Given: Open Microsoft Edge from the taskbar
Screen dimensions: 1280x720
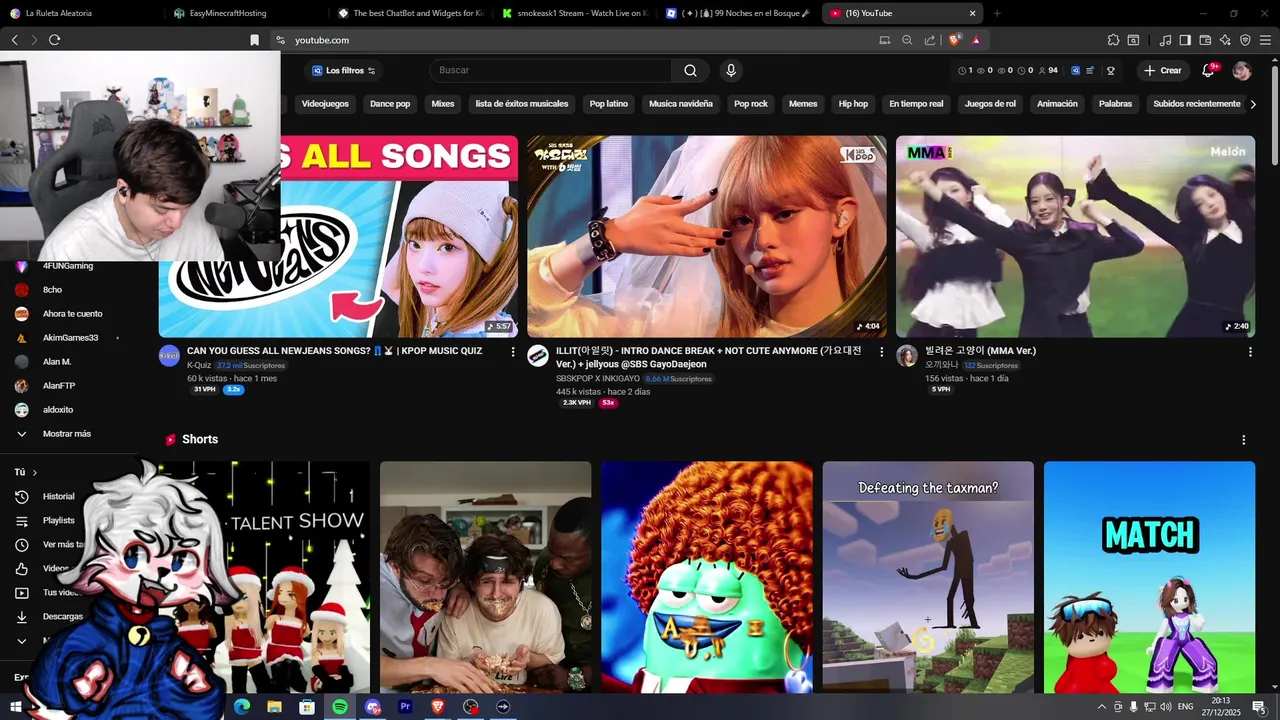Looking at the screenshot, I should click(241, 707).
